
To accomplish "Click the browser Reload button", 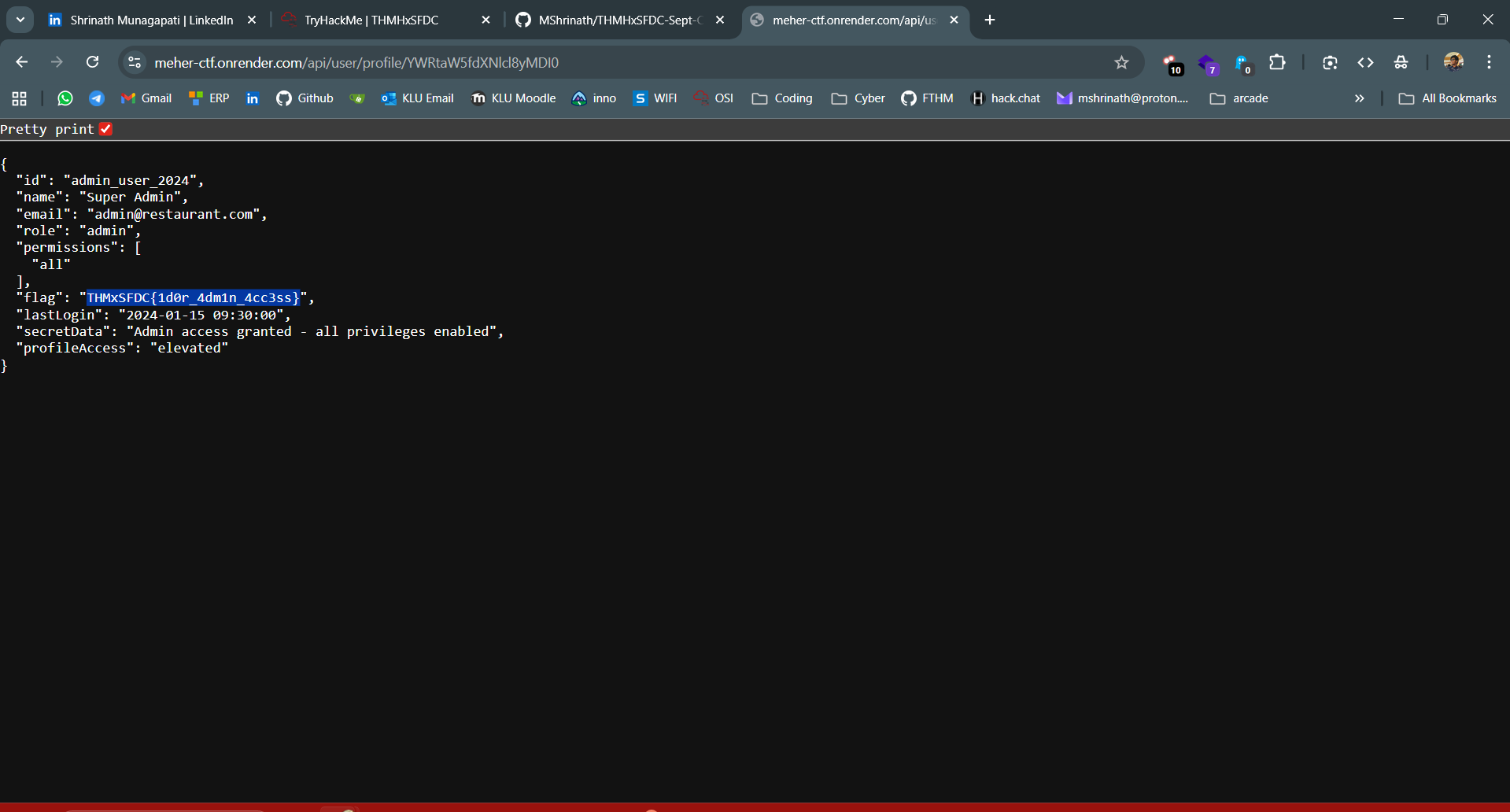I will 92,62.
